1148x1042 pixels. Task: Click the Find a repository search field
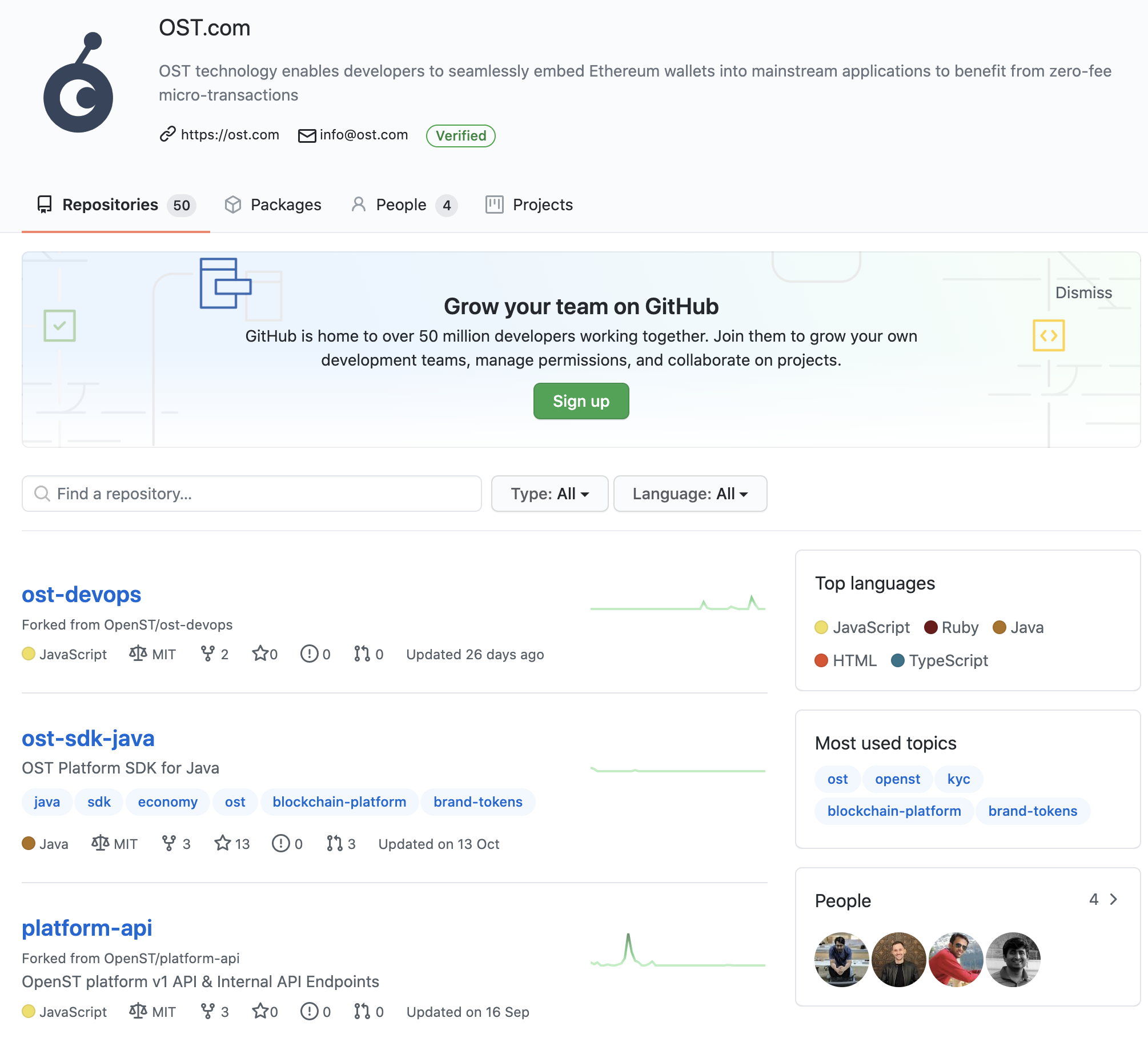tap(251, 494)
